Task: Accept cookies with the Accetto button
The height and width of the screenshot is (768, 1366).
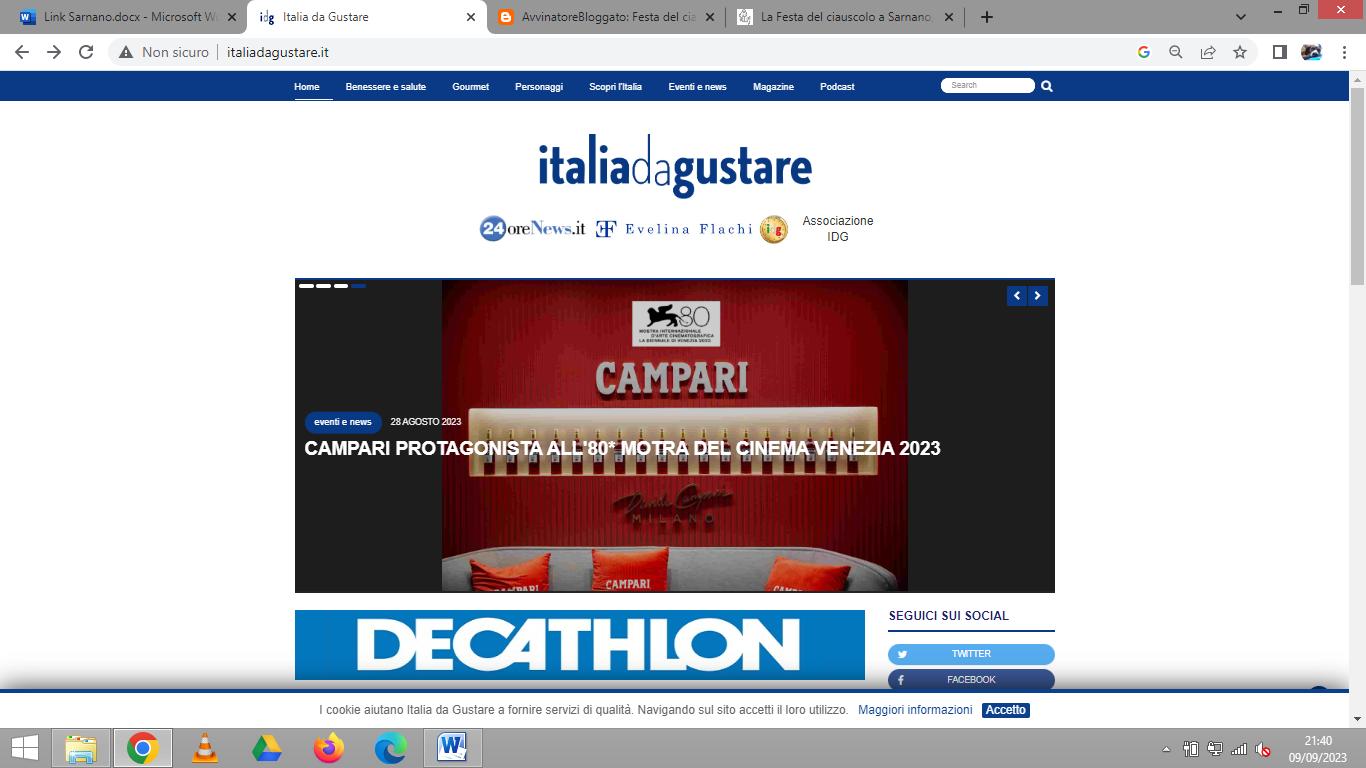Action: pyautogui.click(x=1005, y=710)
